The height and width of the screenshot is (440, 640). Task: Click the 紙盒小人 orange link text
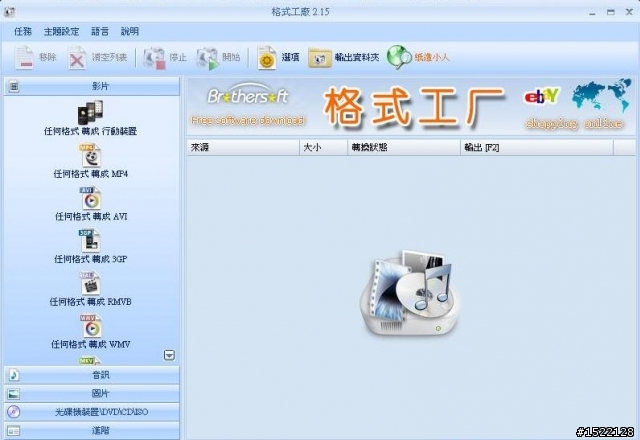click(x=432, y=57)
